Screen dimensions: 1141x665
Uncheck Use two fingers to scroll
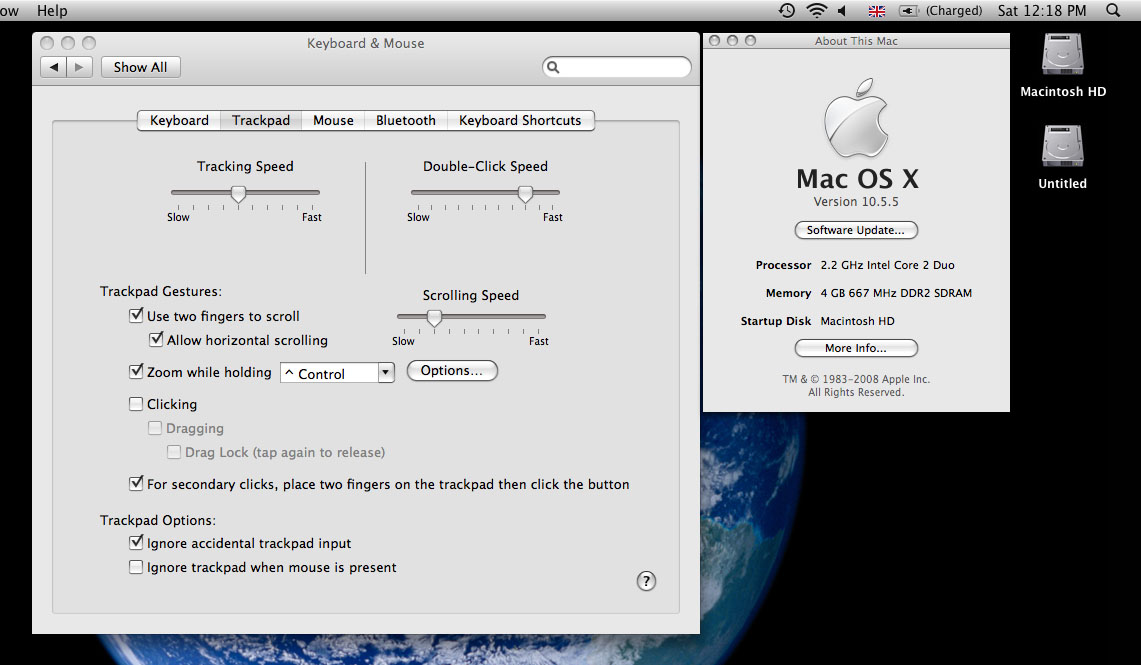coord(136,315)
